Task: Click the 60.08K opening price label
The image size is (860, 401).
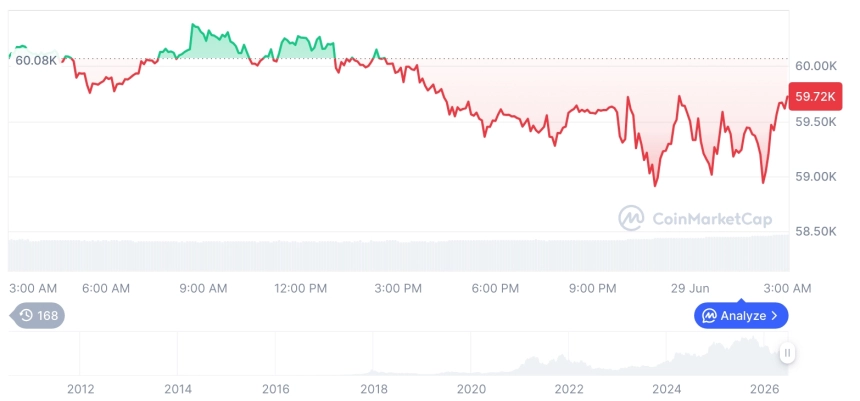Action: click(36, 60)
